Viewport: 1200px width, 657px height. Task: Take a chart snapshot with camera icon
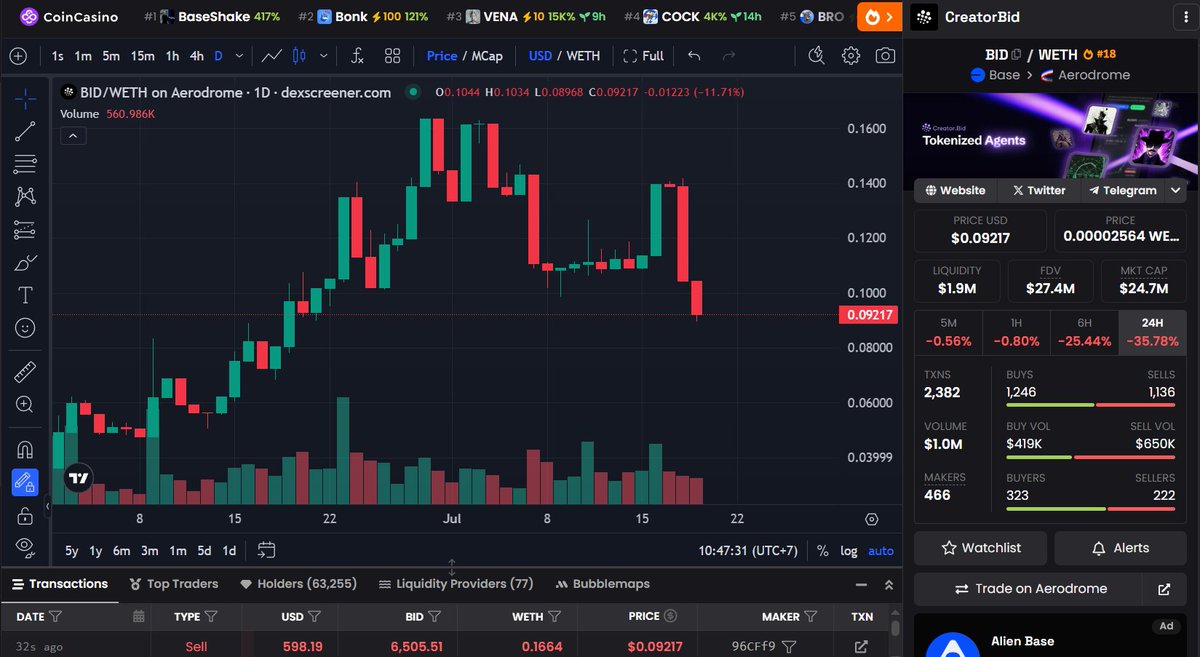point(885,56)
